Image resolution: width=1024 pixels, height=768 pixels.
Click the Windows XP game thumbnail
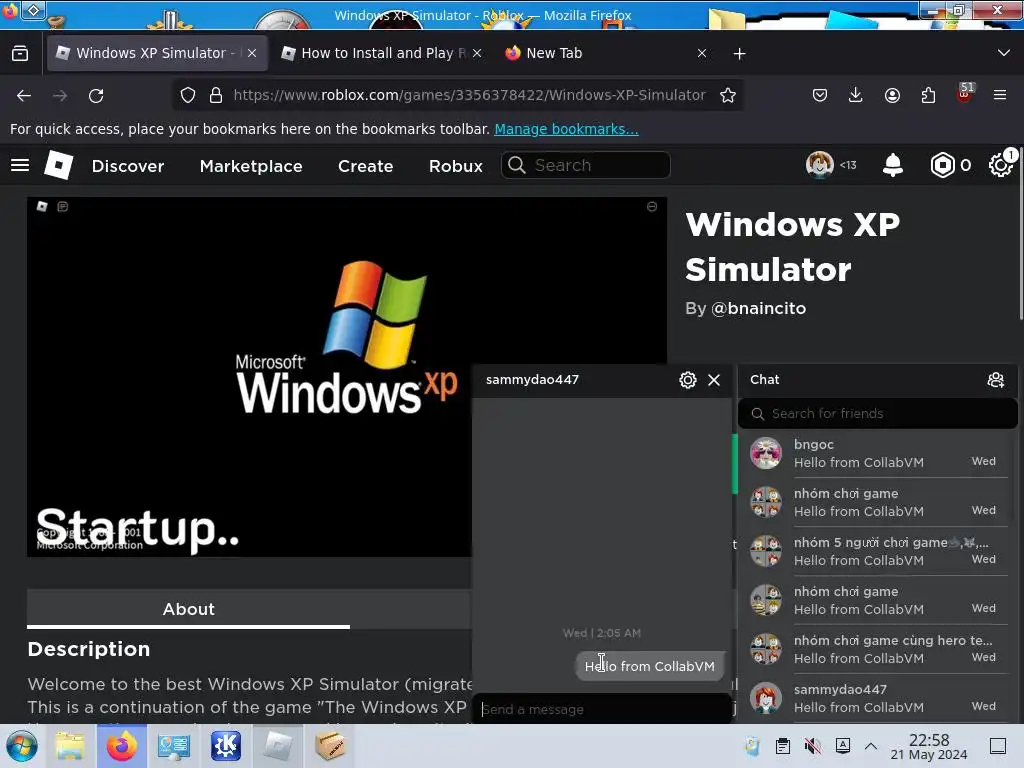pyautogui.click(x=347, y=377)
